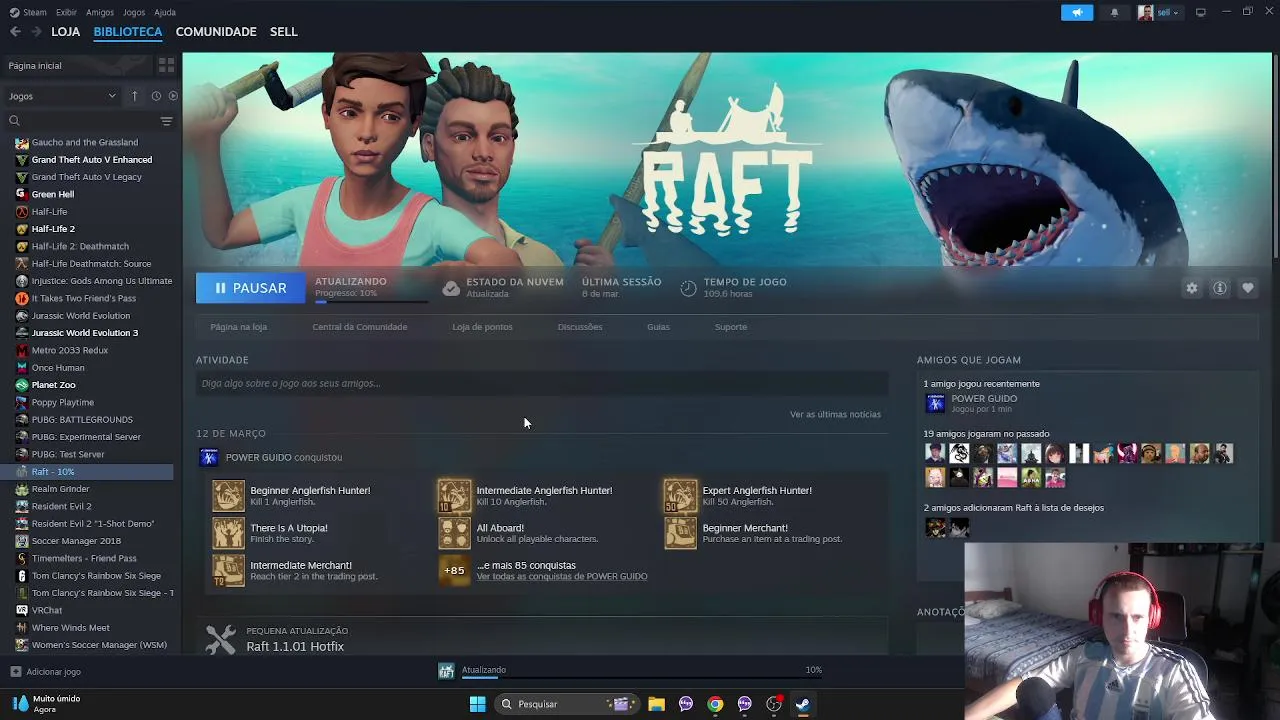Click the download progress bar at bottom

642,678
